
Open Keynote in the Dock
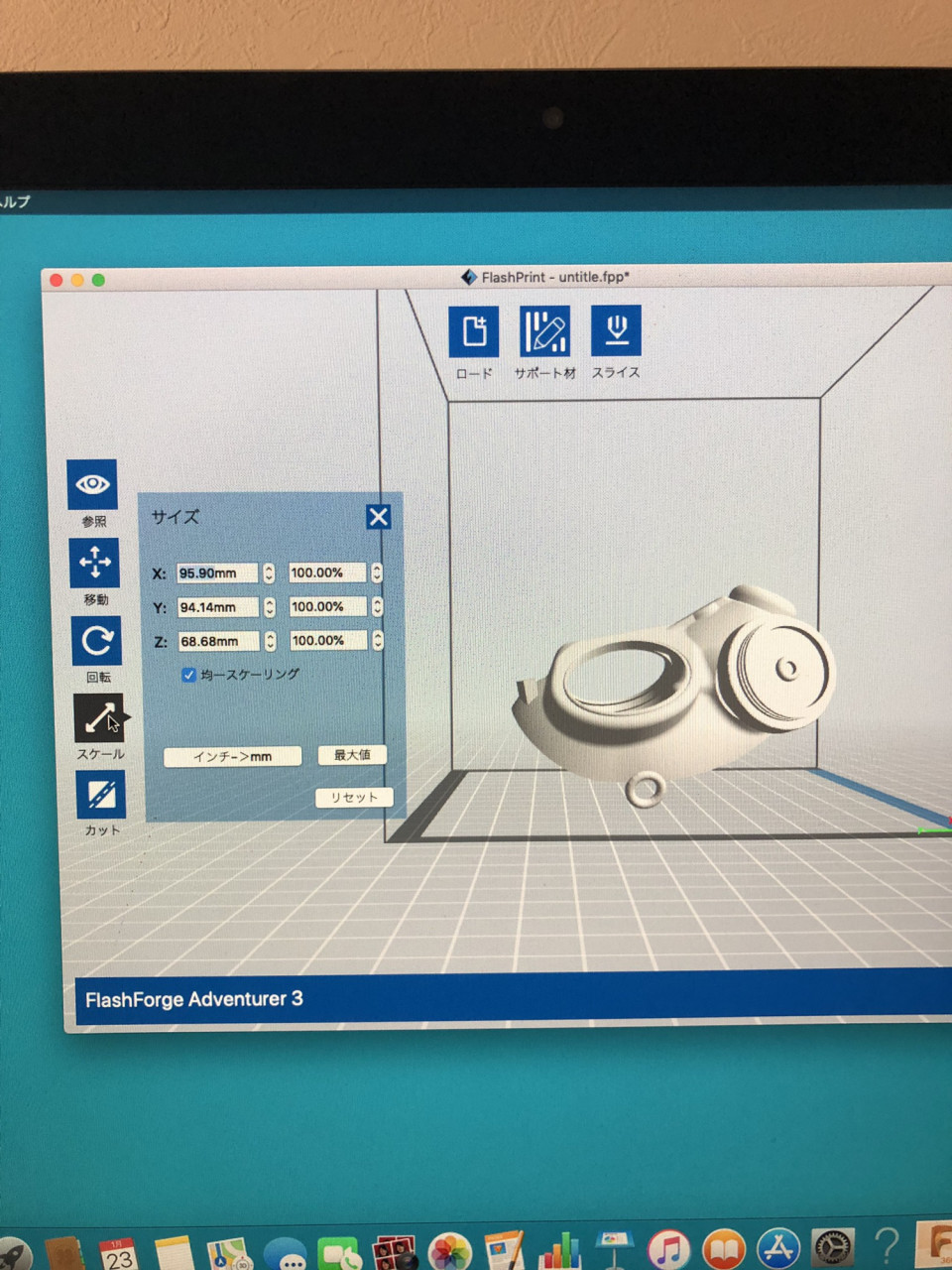615,1250
